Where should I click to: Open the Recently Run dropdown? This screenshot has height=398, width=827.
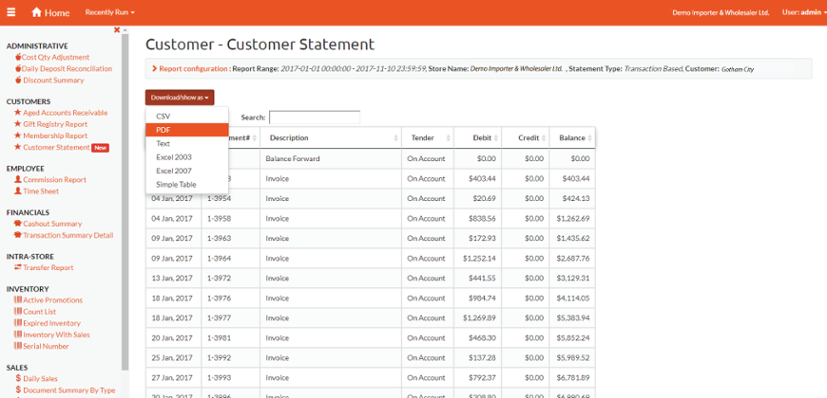coord(110,12)
